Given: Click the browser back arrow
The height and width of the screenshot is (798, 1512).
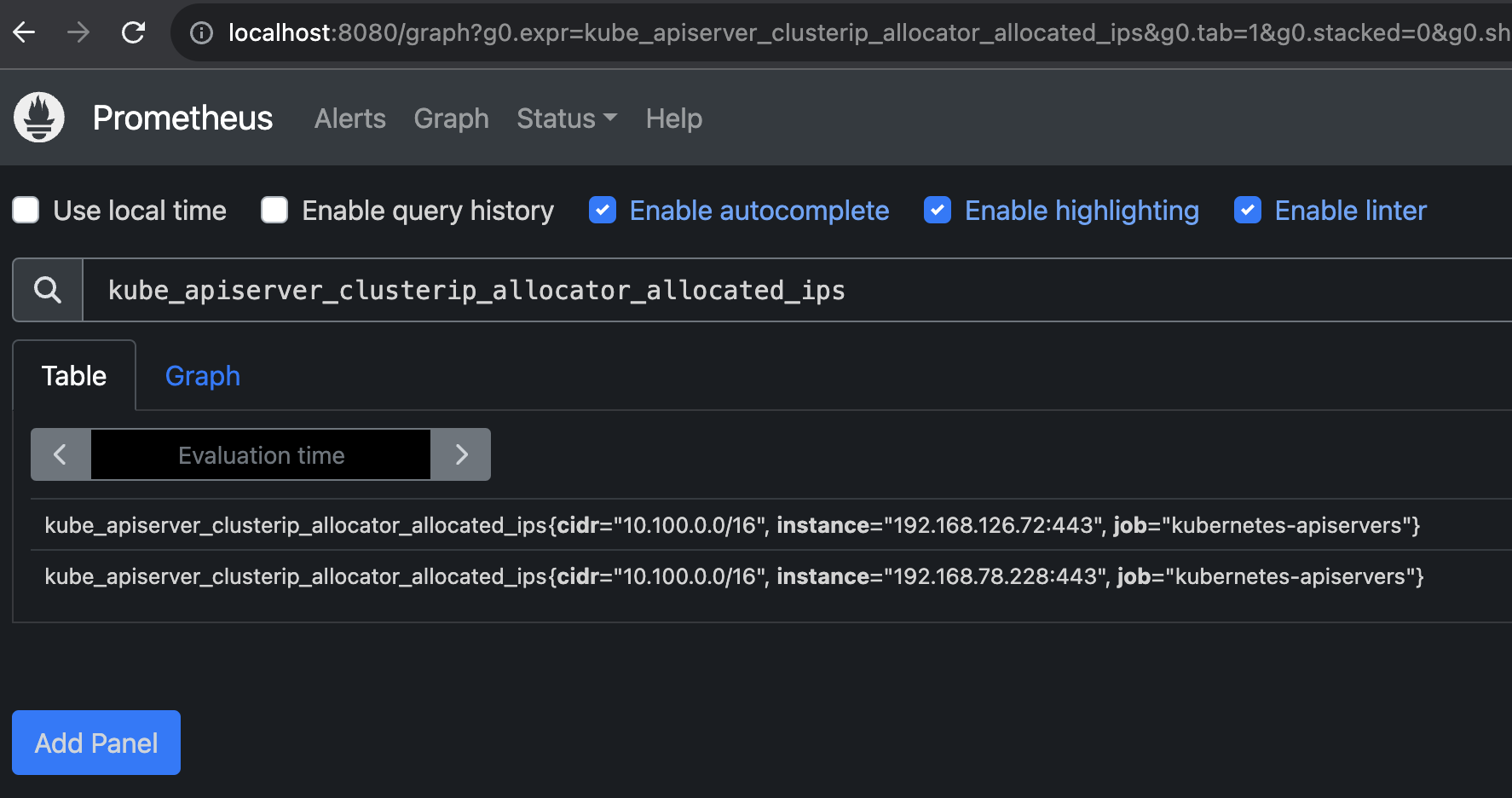Looking at the screenshot, I should (24, 32).
